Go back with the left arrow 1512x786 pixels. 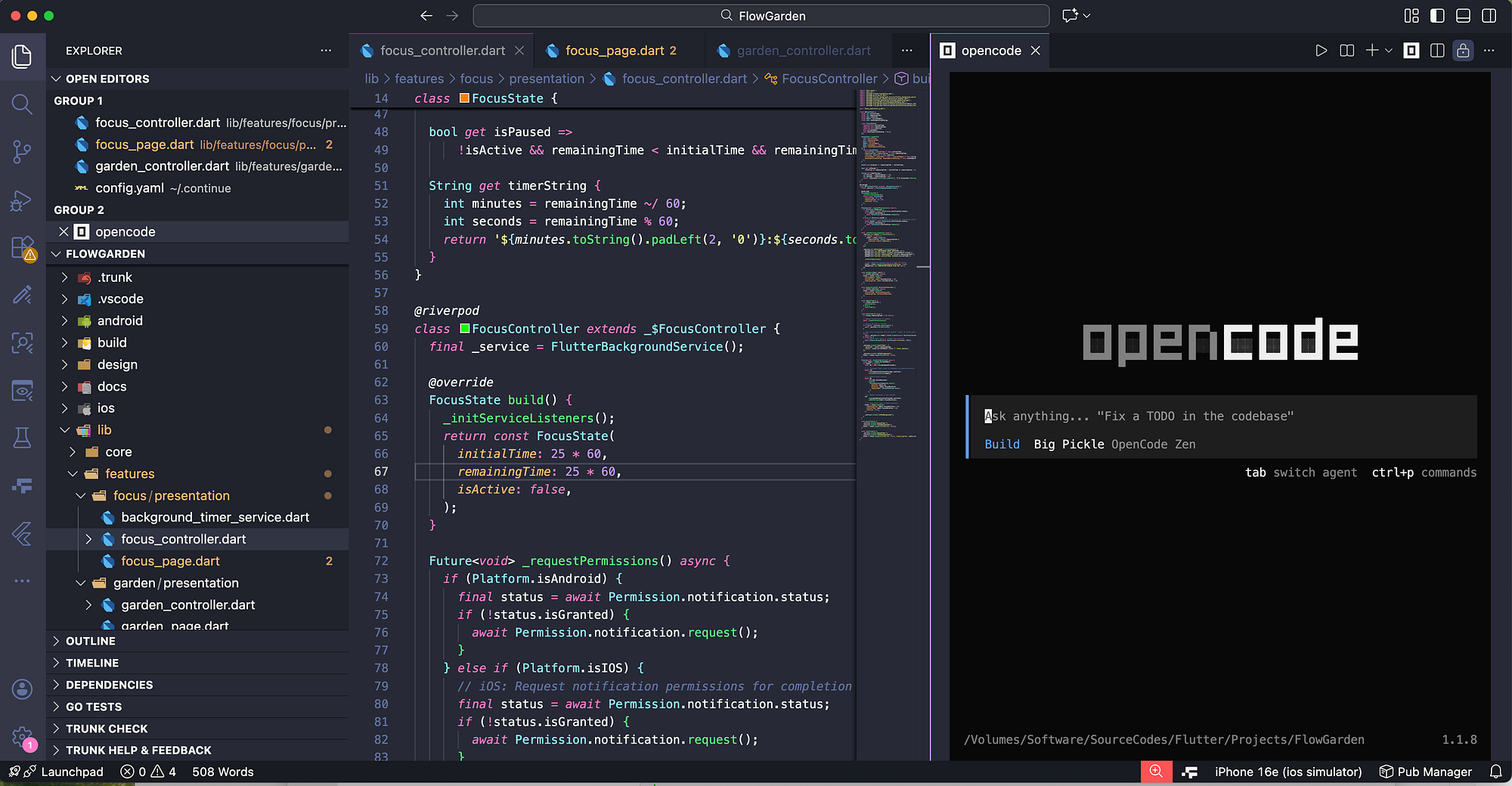pyautogui.click(x=426, y=16)
